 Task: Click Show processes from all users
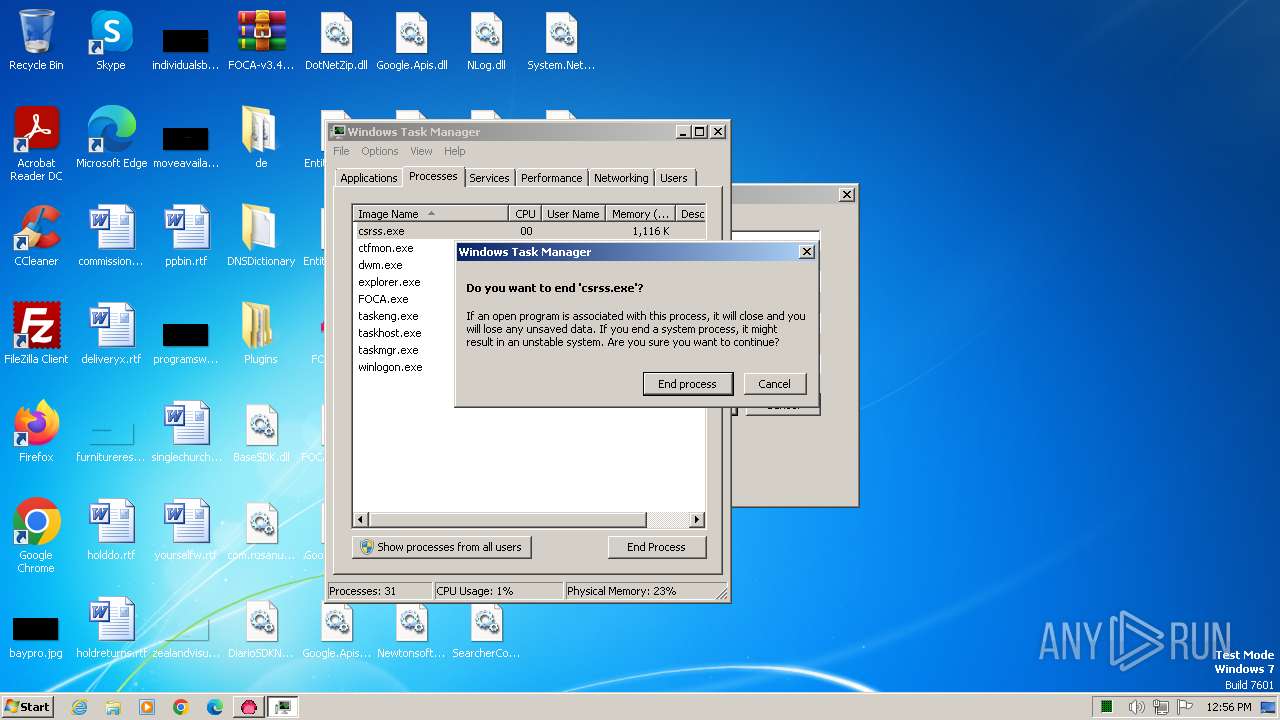coord(441,547)
